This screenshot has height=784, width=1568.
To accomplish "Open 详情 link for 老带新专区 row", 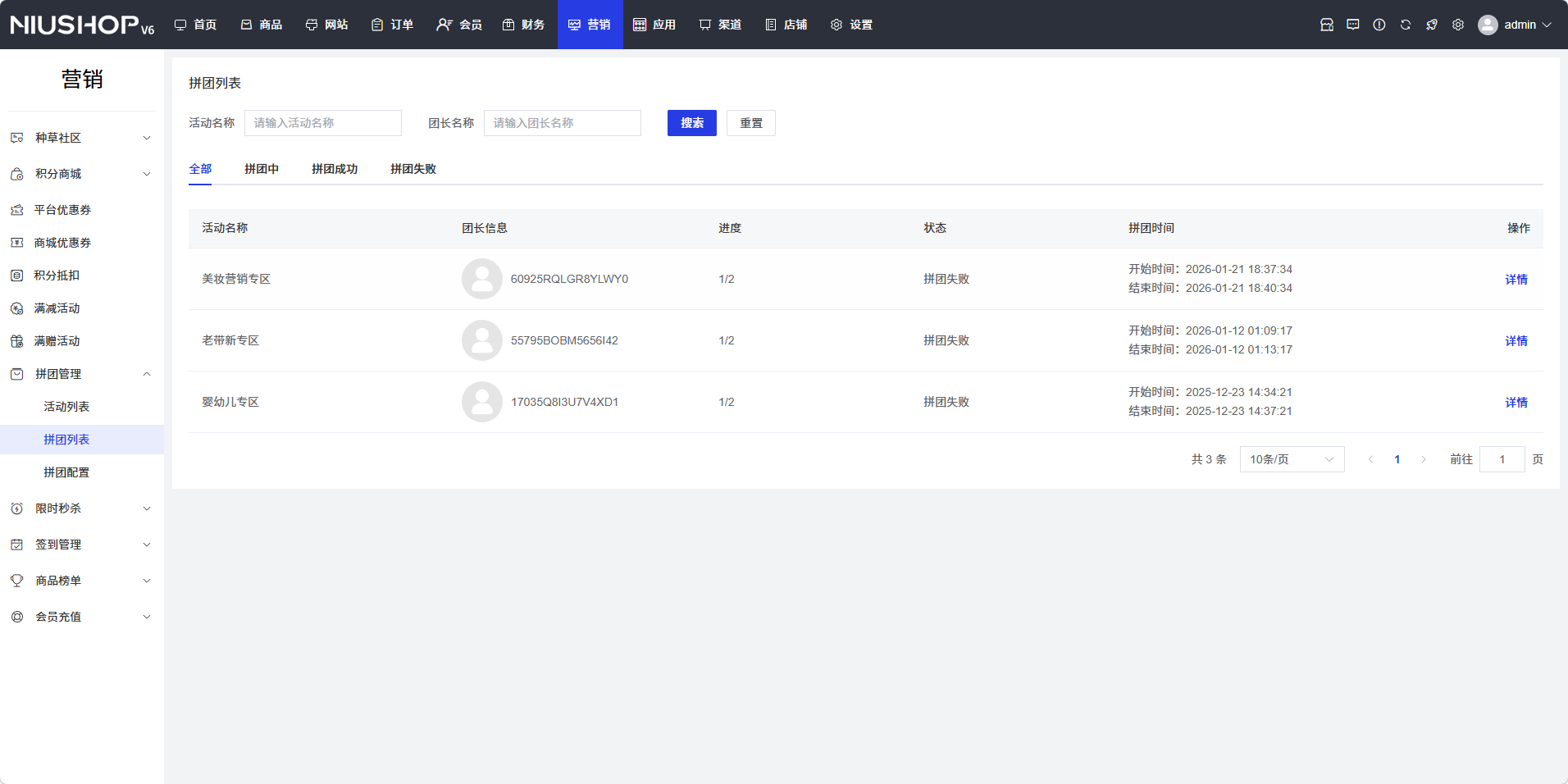I will point(1516,340).
